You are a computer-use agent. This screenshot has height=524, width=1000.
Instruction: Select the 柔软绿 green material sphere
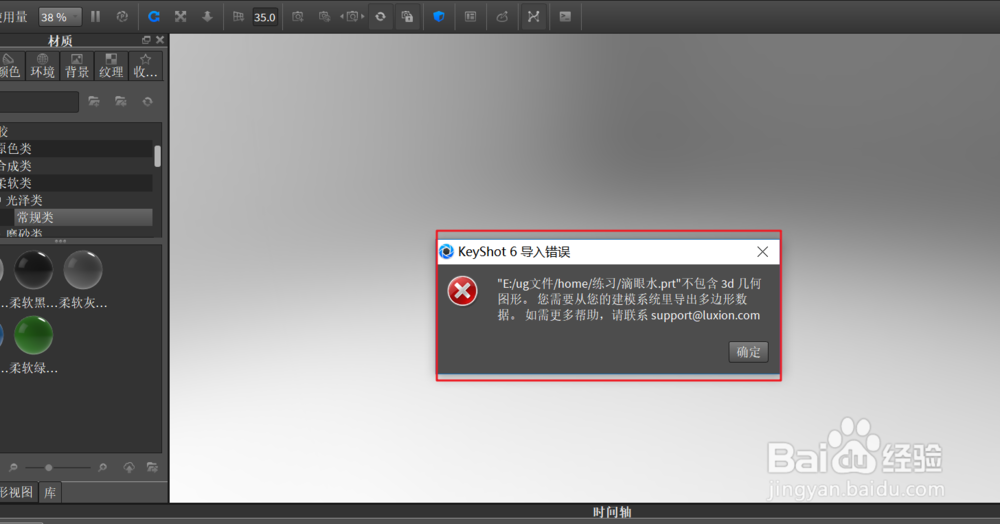click(x=33, y=335)
